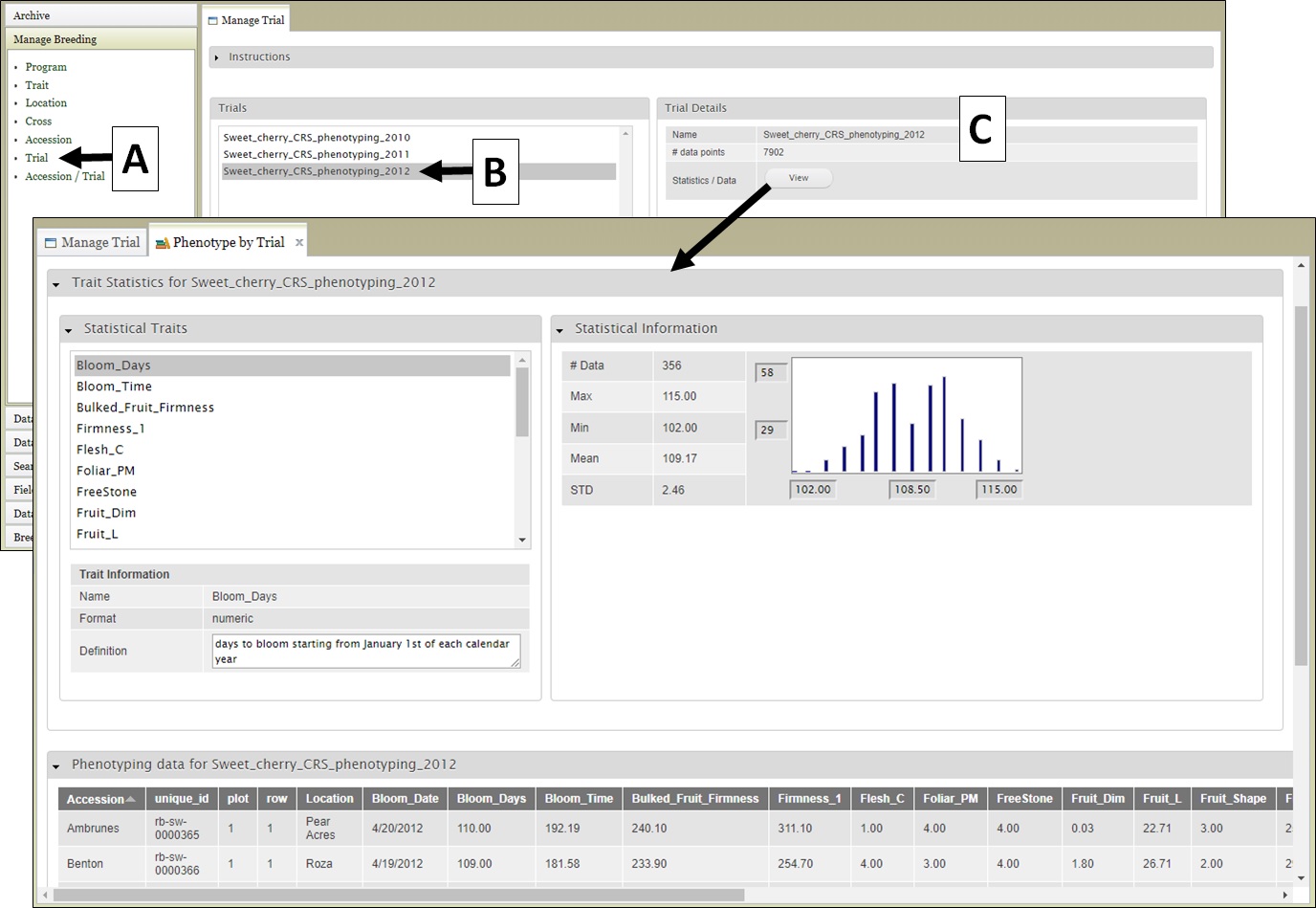Open the Location link in the sidebar
Image resolution: width=1316 pixels, height=908 pixels.
(x=46, y=103)
